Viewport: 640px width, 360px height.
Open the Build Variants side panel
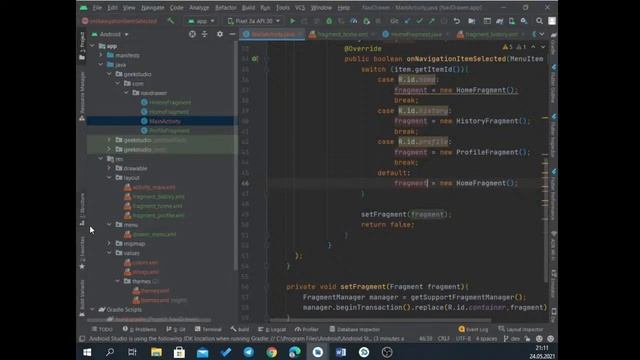pyautogui.click(x=82, y=298)
